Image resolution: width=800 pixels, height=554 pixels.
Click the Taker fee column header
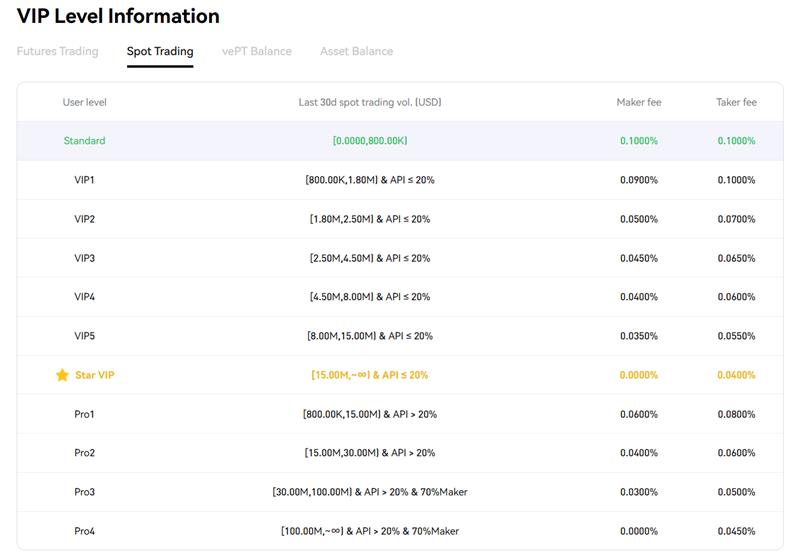click(736, 102)
